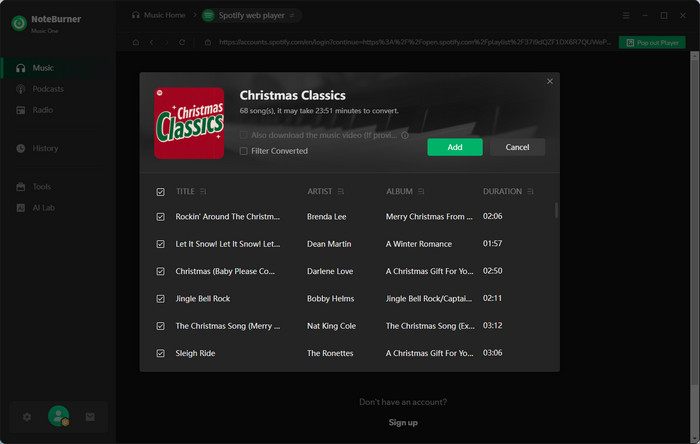Click artist name Dean Martin

click(329, 244)
